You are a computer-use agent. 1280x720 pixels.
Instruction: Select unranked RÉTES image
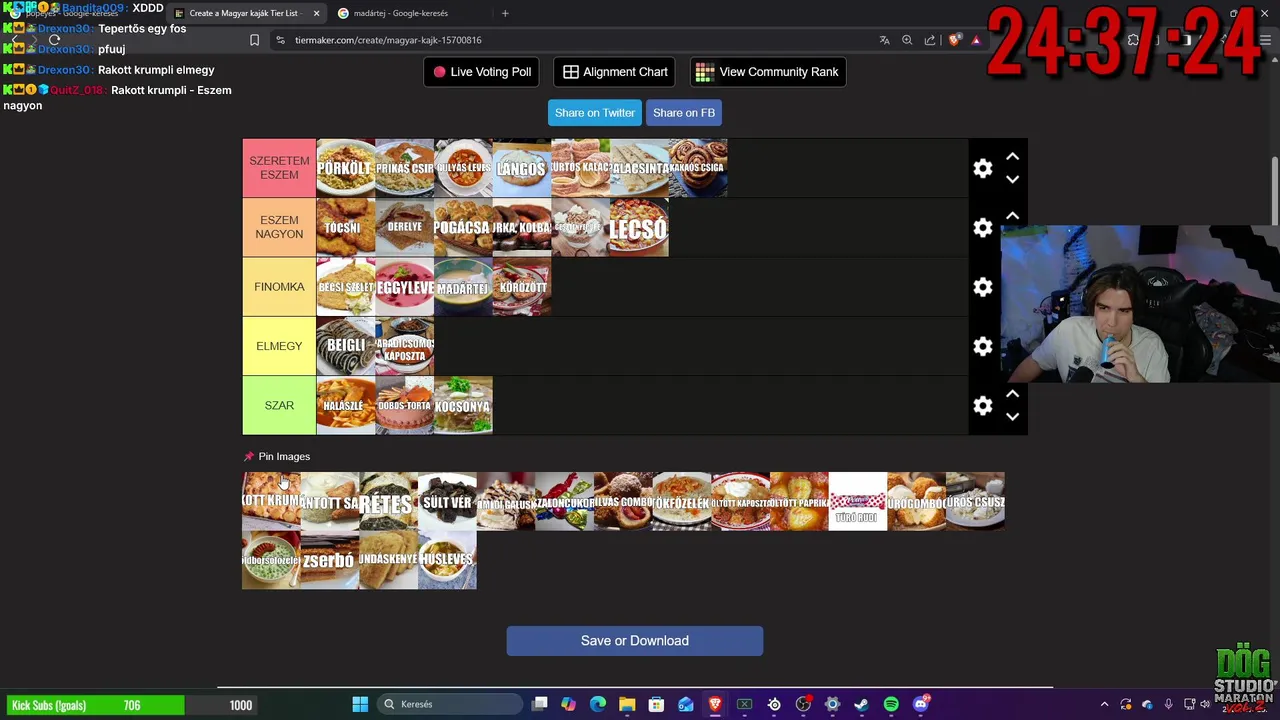(388, 501)
